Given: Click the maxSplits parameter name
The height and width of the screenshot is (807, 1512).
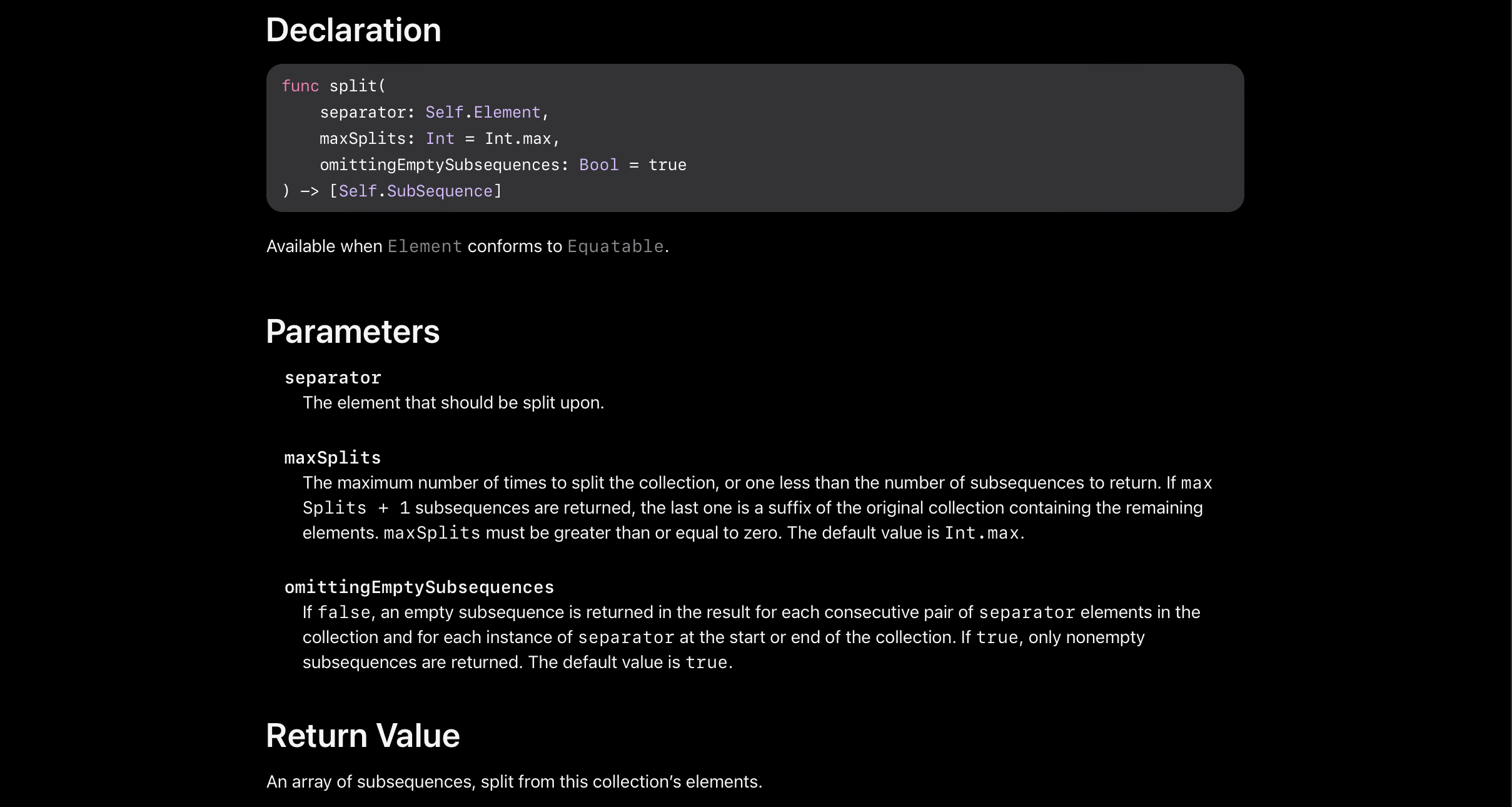Looking at the screenshot, I should pyautogui.click(x=333, y=458).
